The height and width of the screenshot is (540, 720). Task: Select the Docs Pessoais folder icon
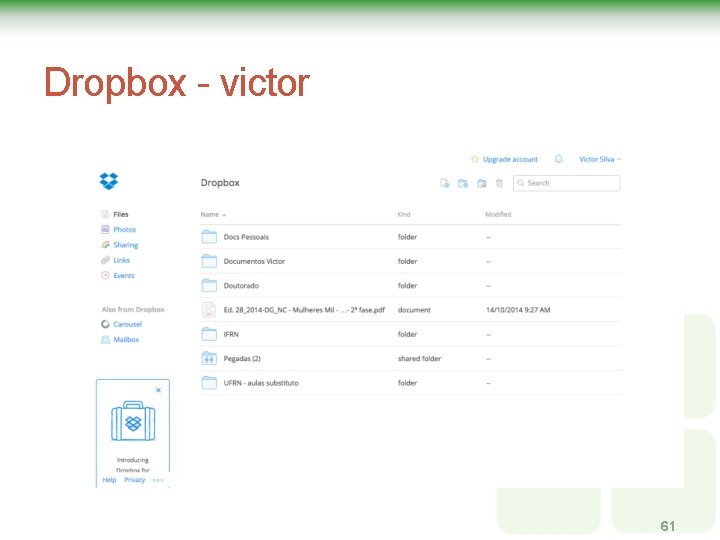[209, 237]
